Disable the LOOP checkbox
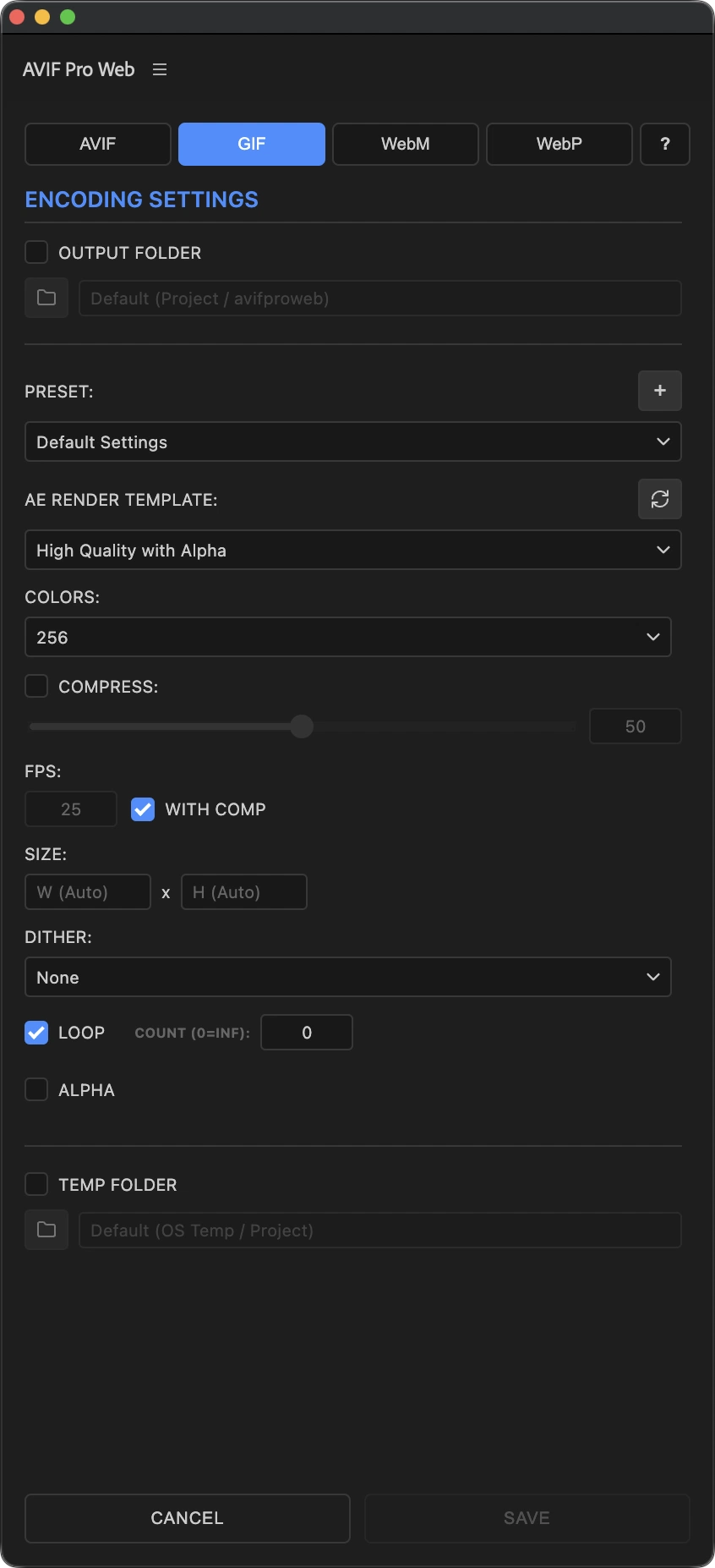Image resolution: width=715 pixels, height=1568 pixels. point(36,1033)
